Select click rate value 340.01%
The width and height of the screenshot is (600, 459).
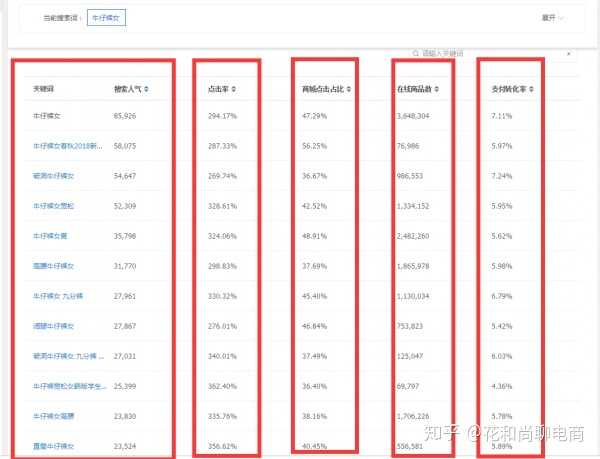click(x=222, y=356)
